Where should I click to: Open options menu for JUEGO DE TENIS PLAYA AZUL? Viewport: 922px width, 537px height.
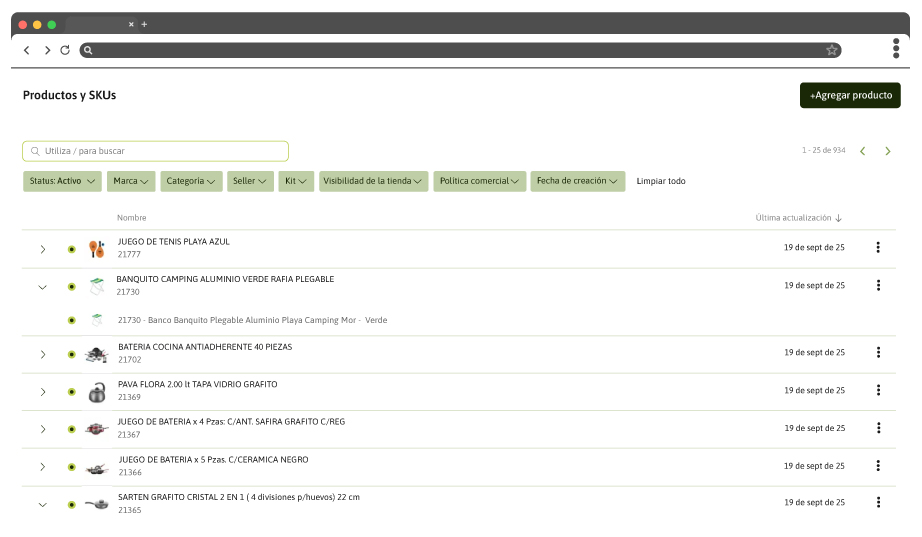coord(878,248)
